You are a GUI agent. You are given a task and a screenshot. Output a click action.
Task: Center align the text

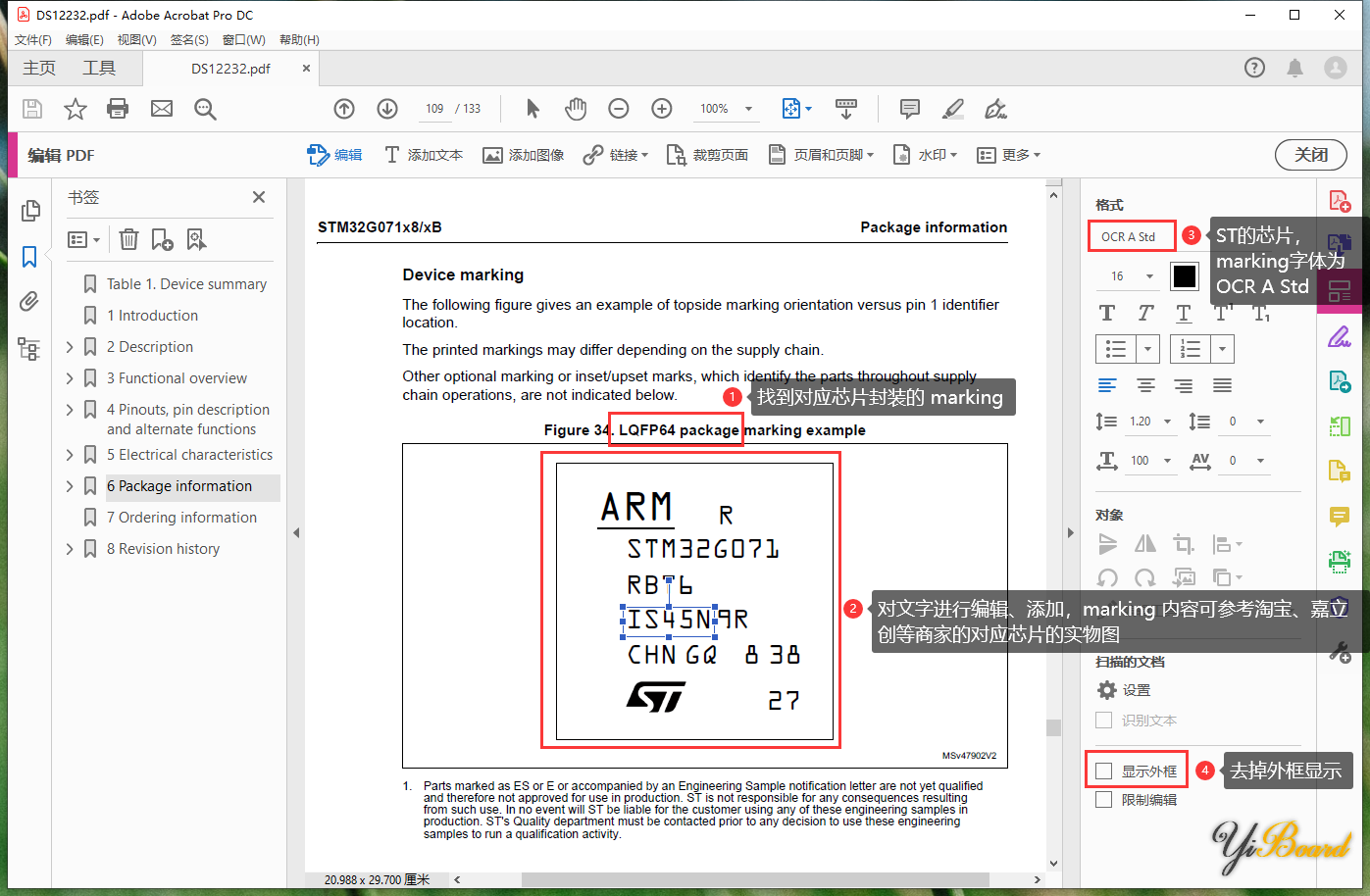(1145, 385)
